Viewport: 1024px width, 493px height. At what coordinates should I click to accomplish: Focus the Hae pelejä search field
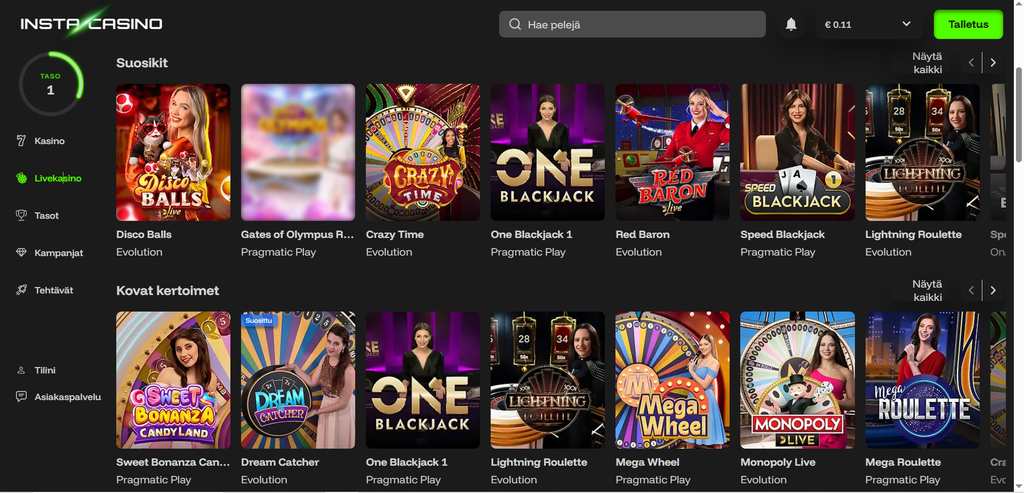pyautogui.click(x=632, y=24)
